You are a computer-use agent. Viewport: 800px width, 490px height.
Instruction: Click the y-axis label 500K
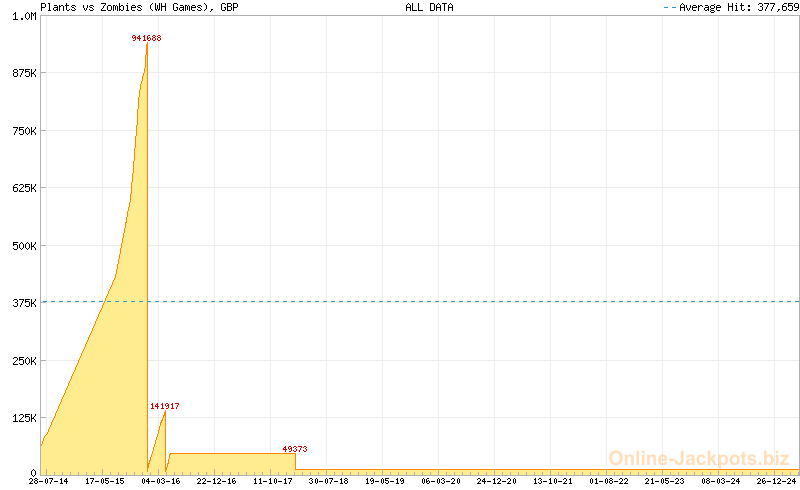click(24, 246)
